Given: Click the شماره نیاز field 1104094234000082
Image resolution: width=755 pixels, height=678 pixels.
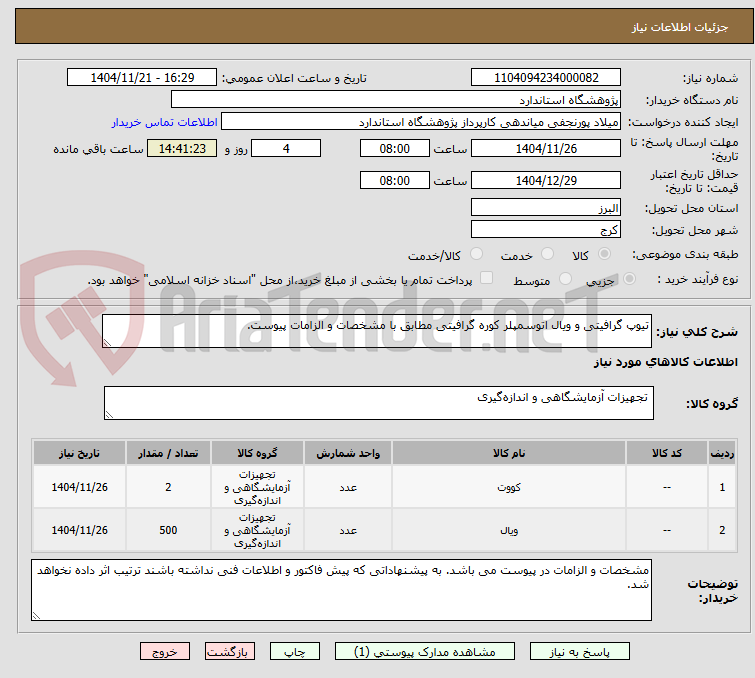Looking at the screenshot, I should click(546, 78).
